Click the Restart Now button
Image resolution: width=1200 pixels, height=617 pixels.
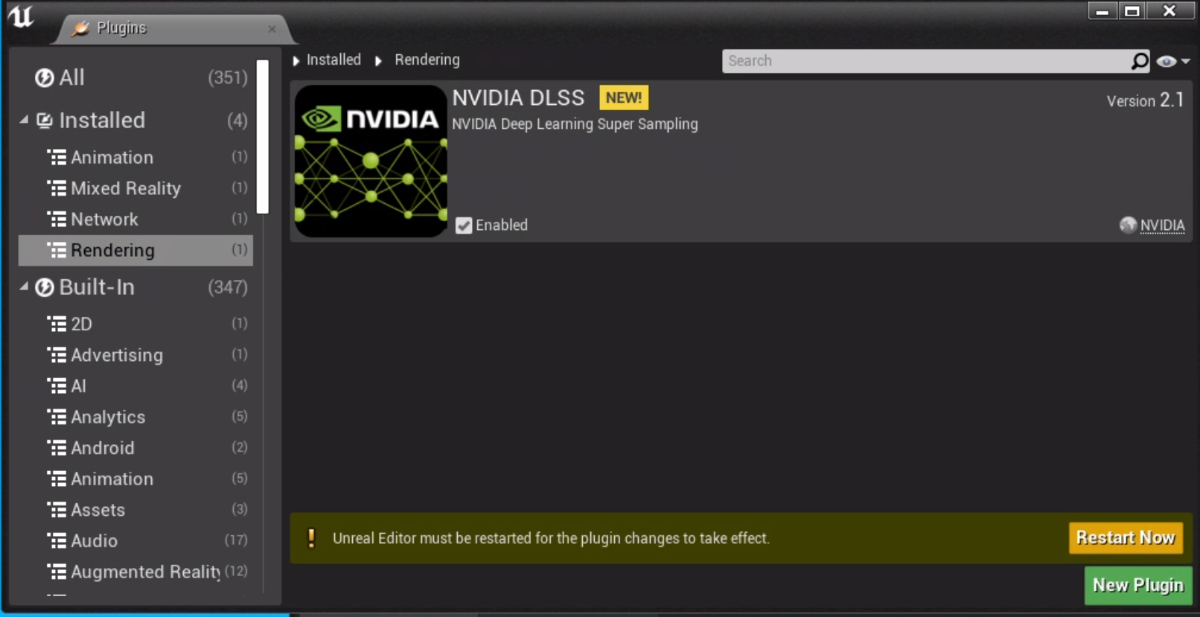1126,538
